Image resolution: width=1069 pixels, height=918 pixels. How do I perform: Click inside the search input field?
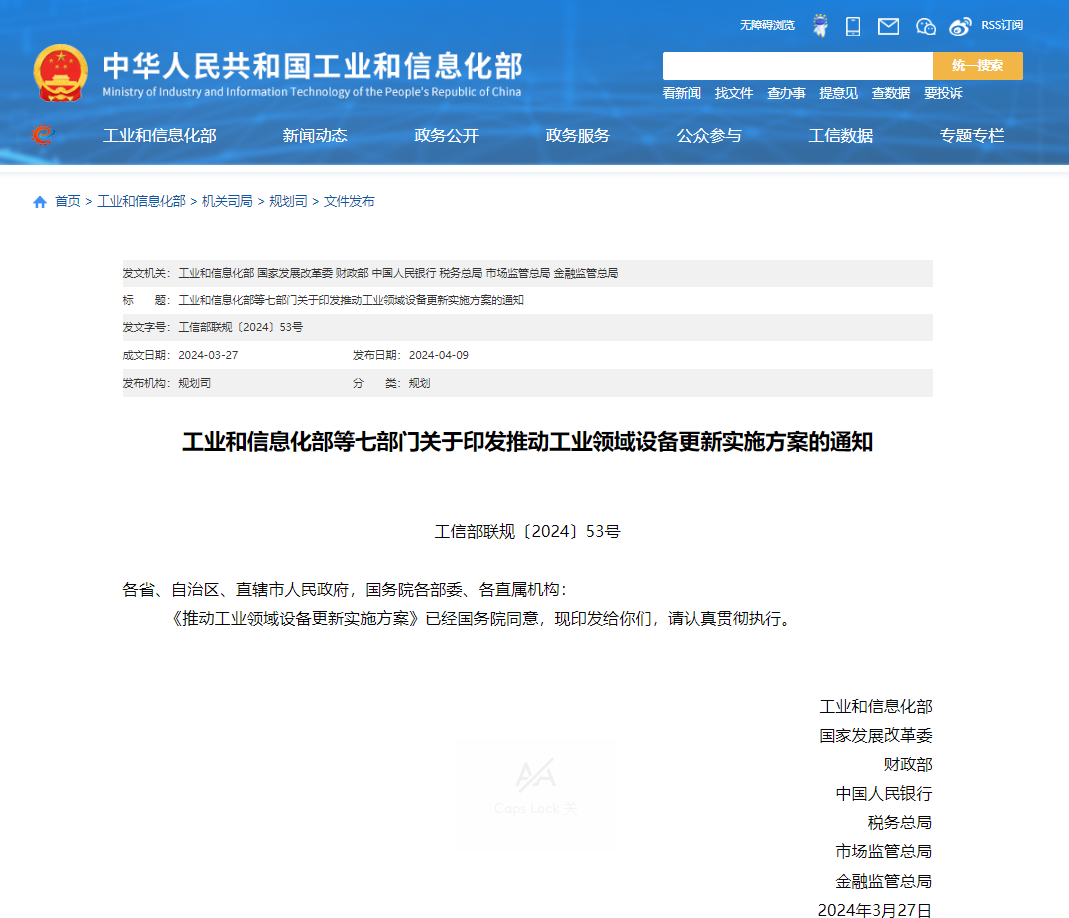click(x=797, y=66)
